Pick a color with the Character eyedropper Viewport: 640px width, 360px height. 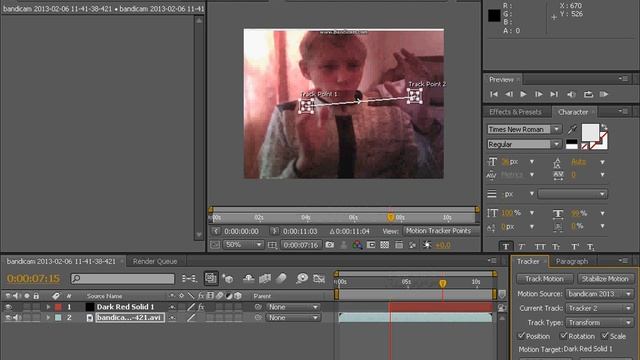tap(572, 129)
